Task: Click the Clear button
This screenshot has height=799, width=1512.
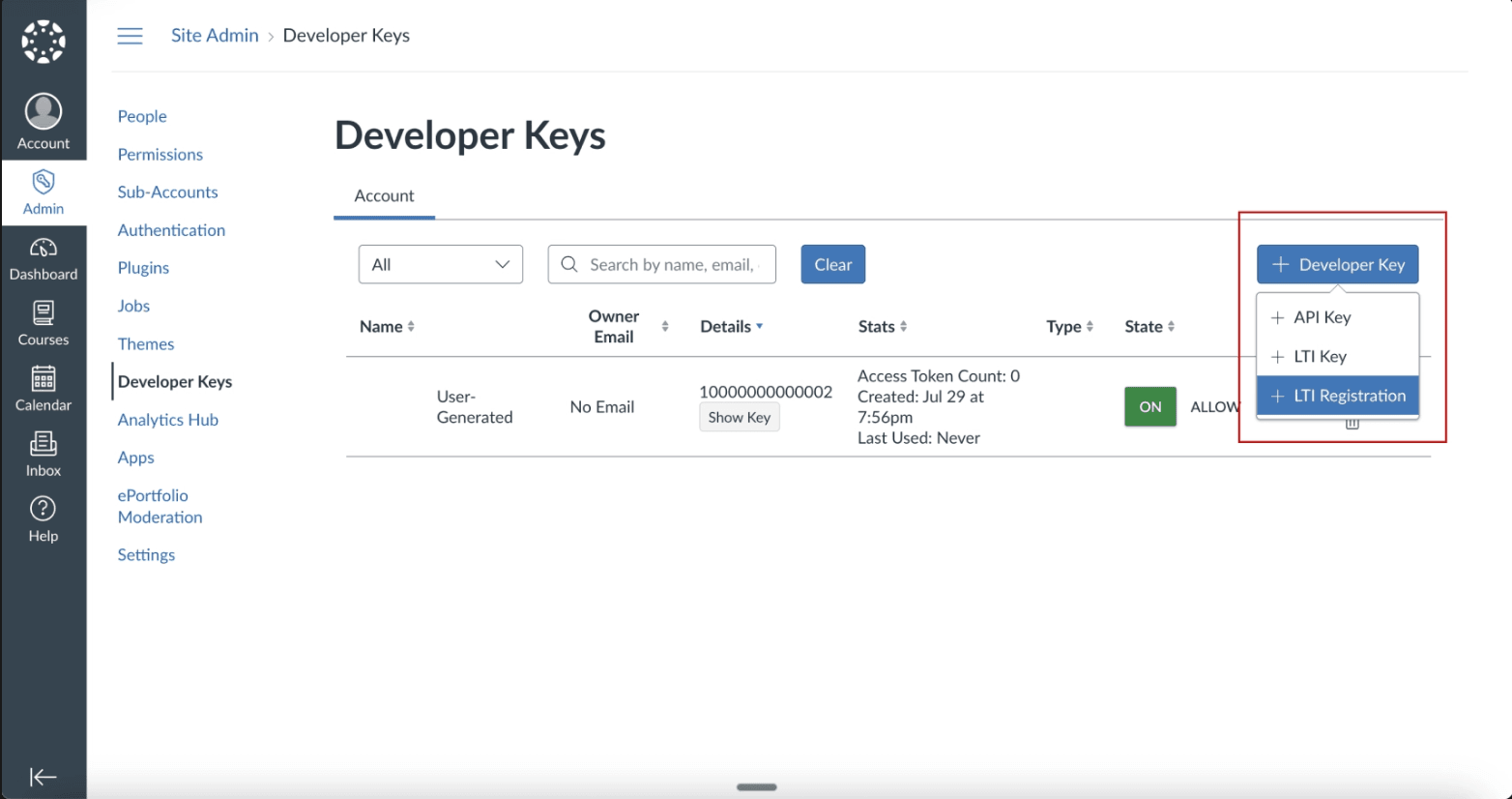Action: pyautogui.click(x=832, y=263)
